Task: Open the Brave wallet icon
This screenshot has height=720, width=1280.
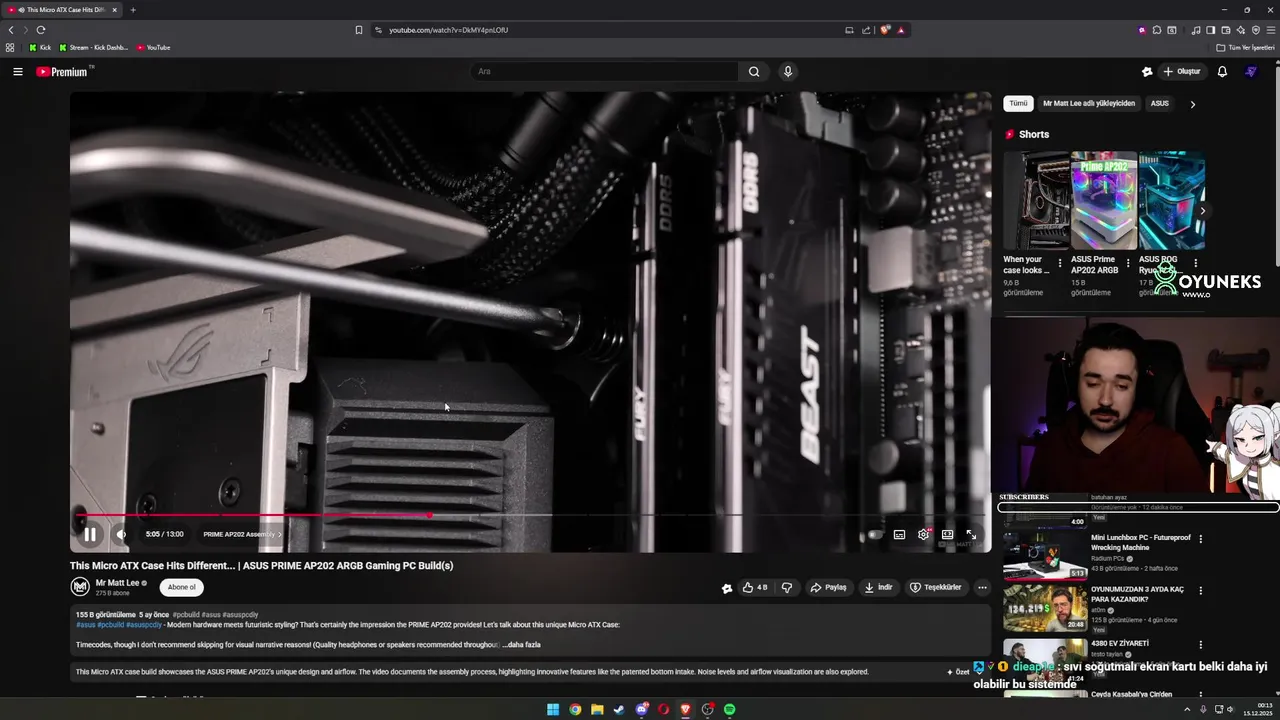Action: (x=1225, y=30)
